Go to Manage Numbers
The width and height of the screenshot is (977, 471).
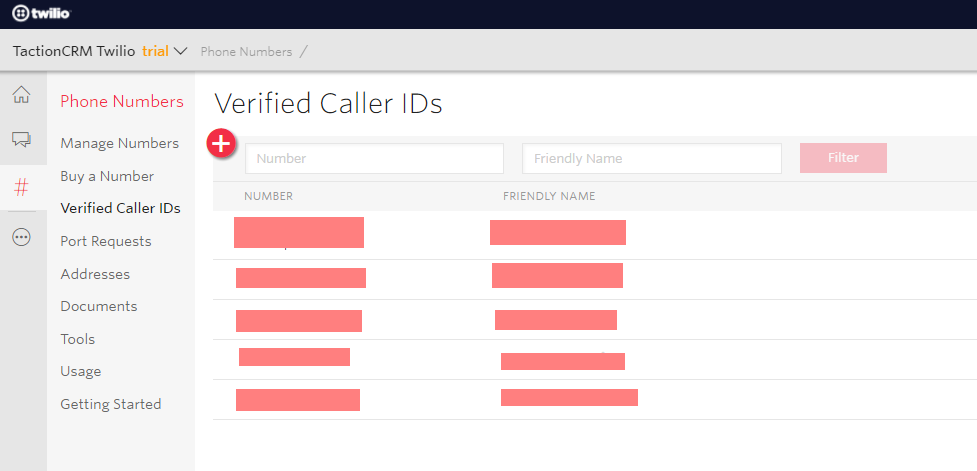pos(120,143)
